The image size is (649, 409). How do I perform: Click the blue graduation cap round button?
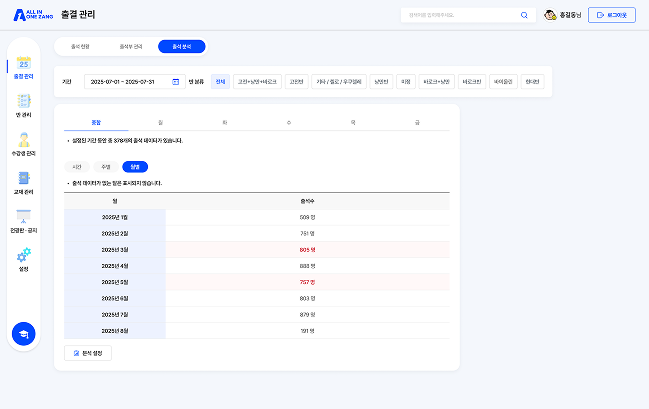click(x=24, y=334)
